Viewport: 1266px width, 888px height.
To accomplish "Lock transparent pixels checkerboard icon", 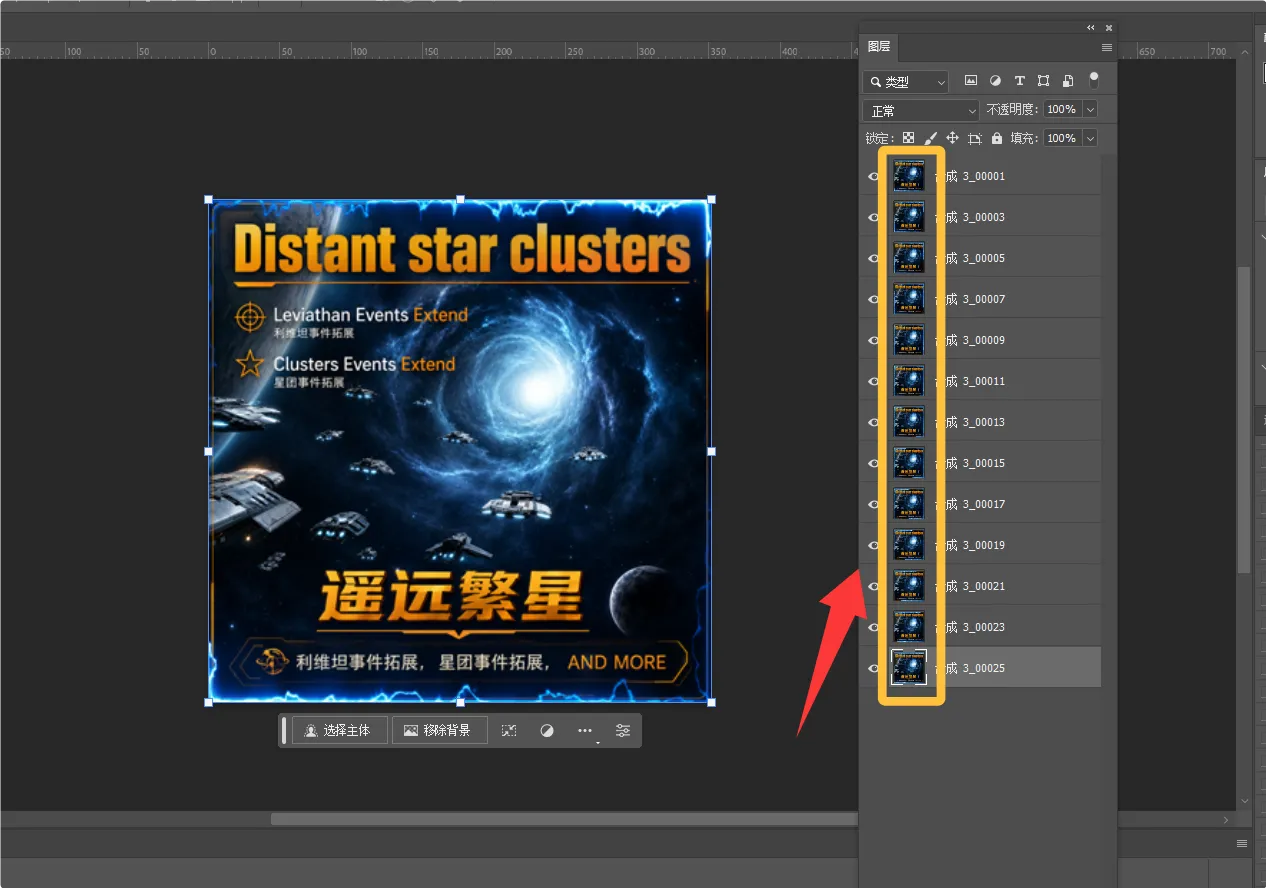I will [908, 138].
